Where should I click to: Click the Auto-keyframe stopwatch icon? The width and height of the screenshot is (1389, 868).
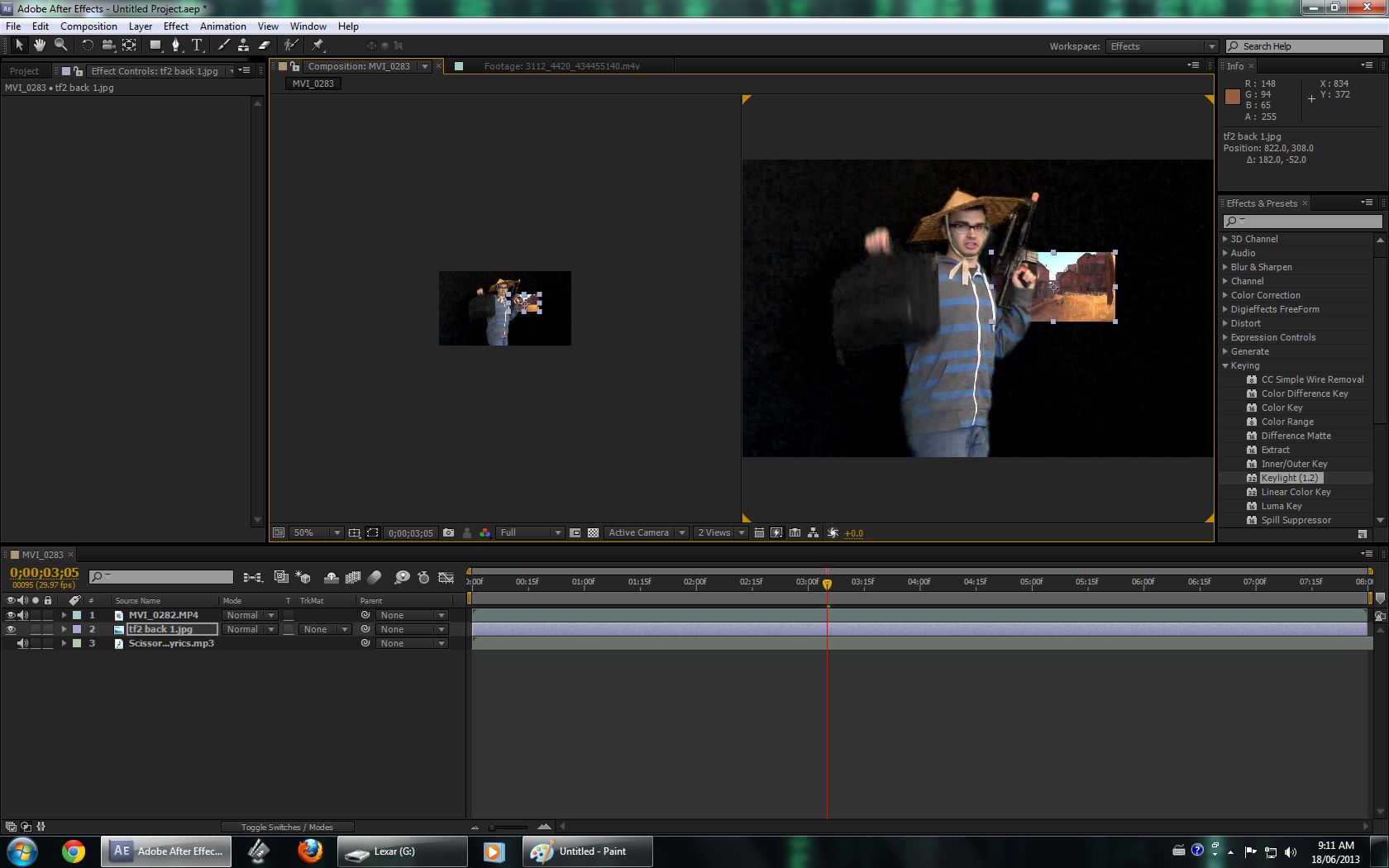pos(423,577)
